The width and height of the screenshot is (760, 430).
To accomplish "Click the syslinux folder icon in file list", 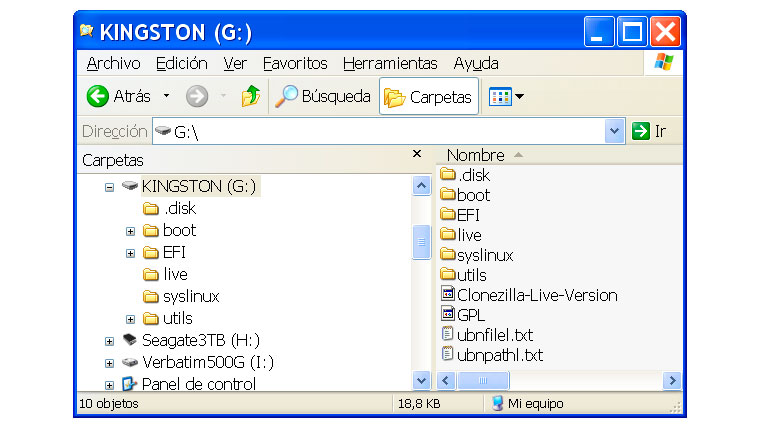I will click(x=448, y=254).
